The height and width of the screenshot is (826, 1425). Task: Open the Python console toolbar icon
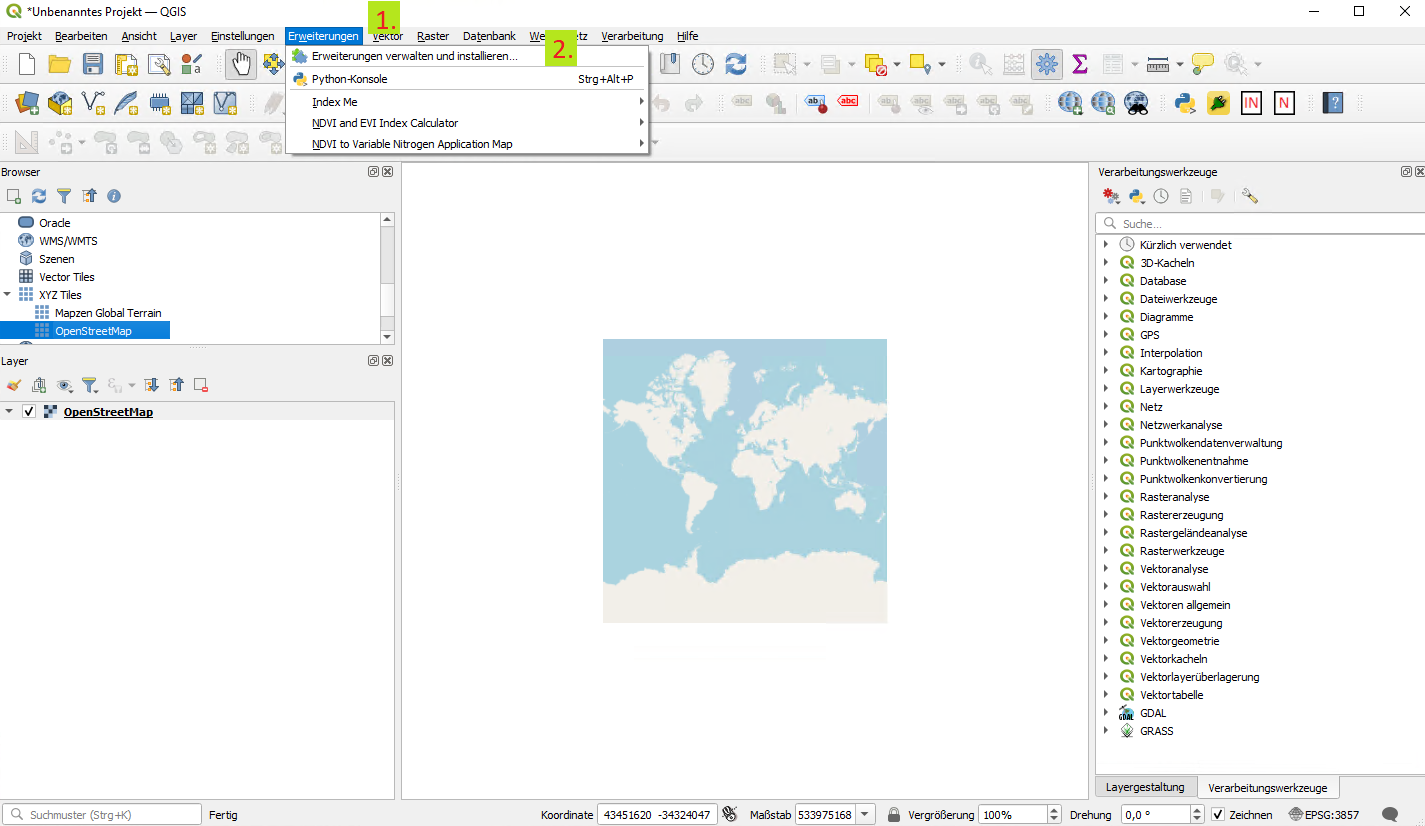1186,102
